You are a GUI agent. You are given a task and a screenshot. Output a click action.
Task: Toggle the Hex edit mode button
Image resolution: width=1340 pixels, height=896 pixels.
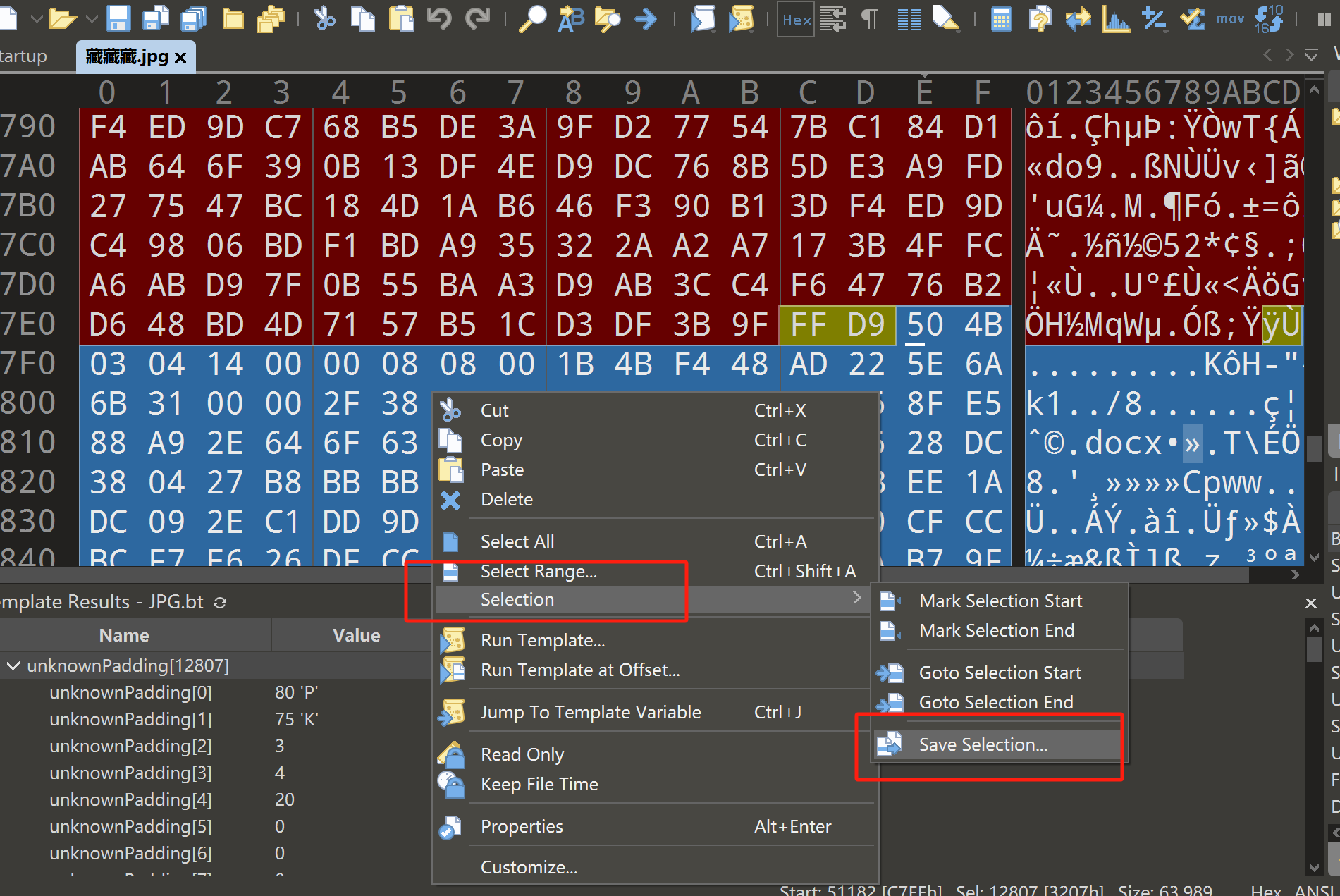797,20
